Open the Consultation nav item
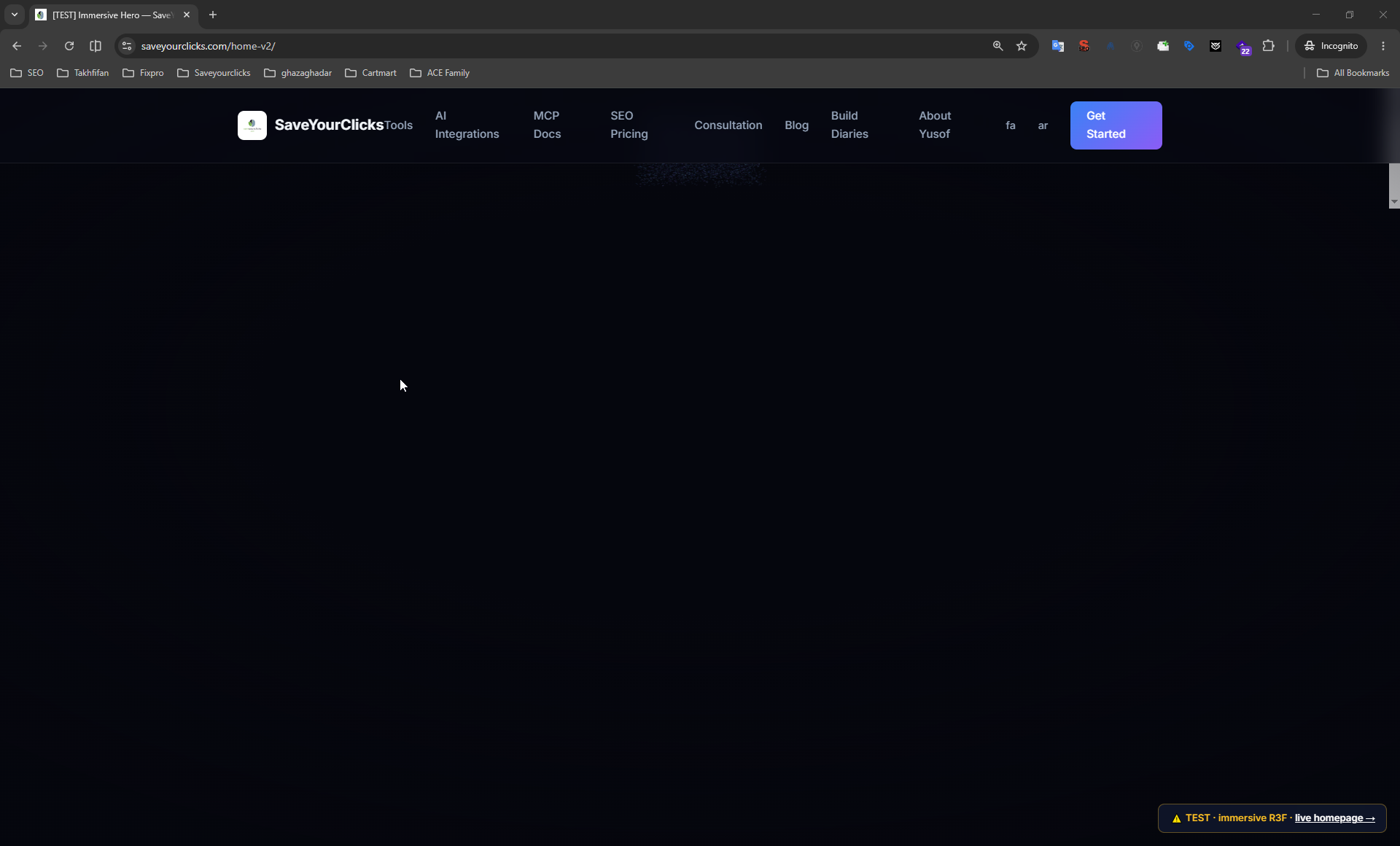The height and width of the screenshot is (846, 1400). tap(728, 125)
